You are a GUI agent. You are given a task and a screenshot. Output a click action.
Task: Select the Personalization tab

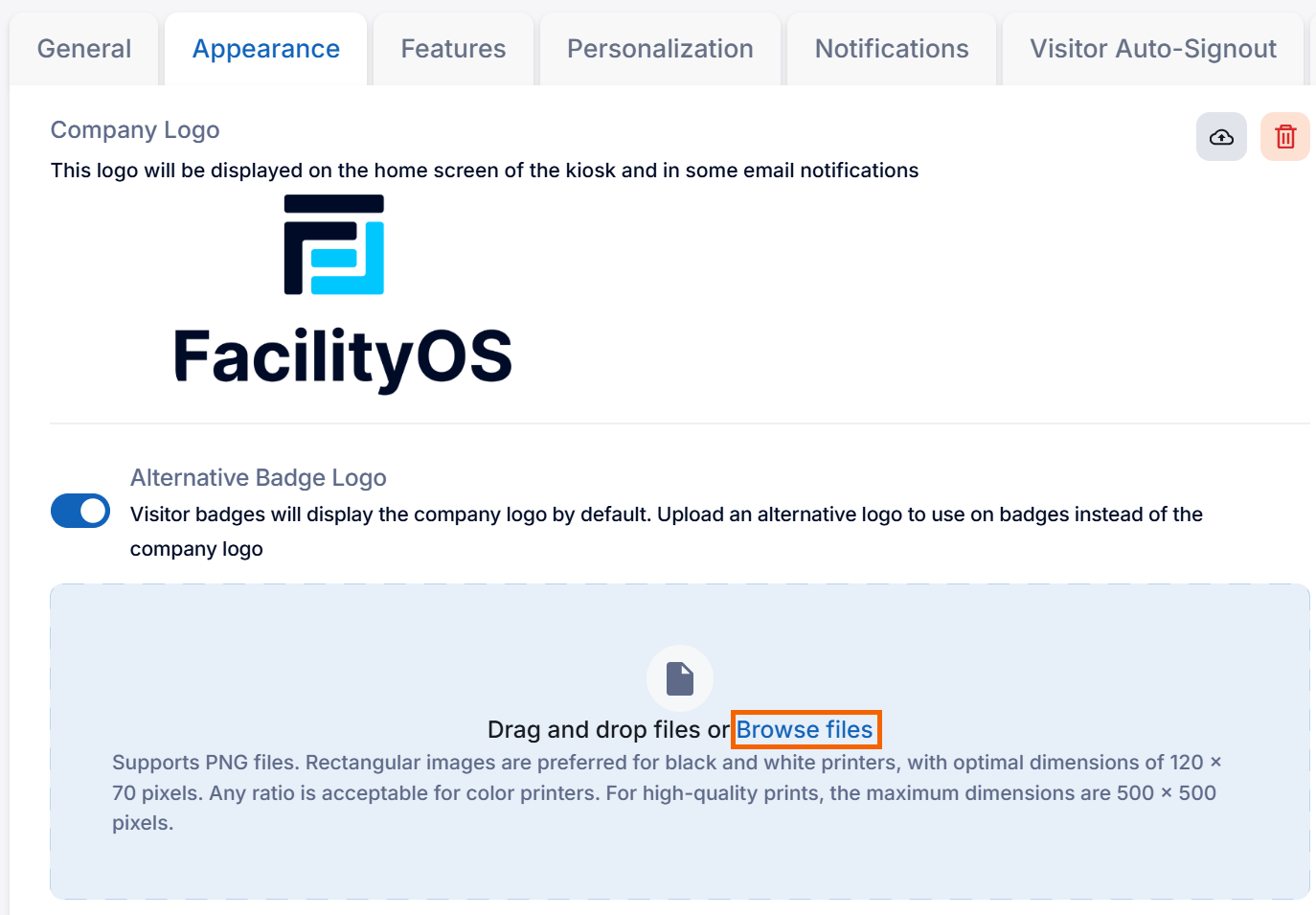coord(660,48)
